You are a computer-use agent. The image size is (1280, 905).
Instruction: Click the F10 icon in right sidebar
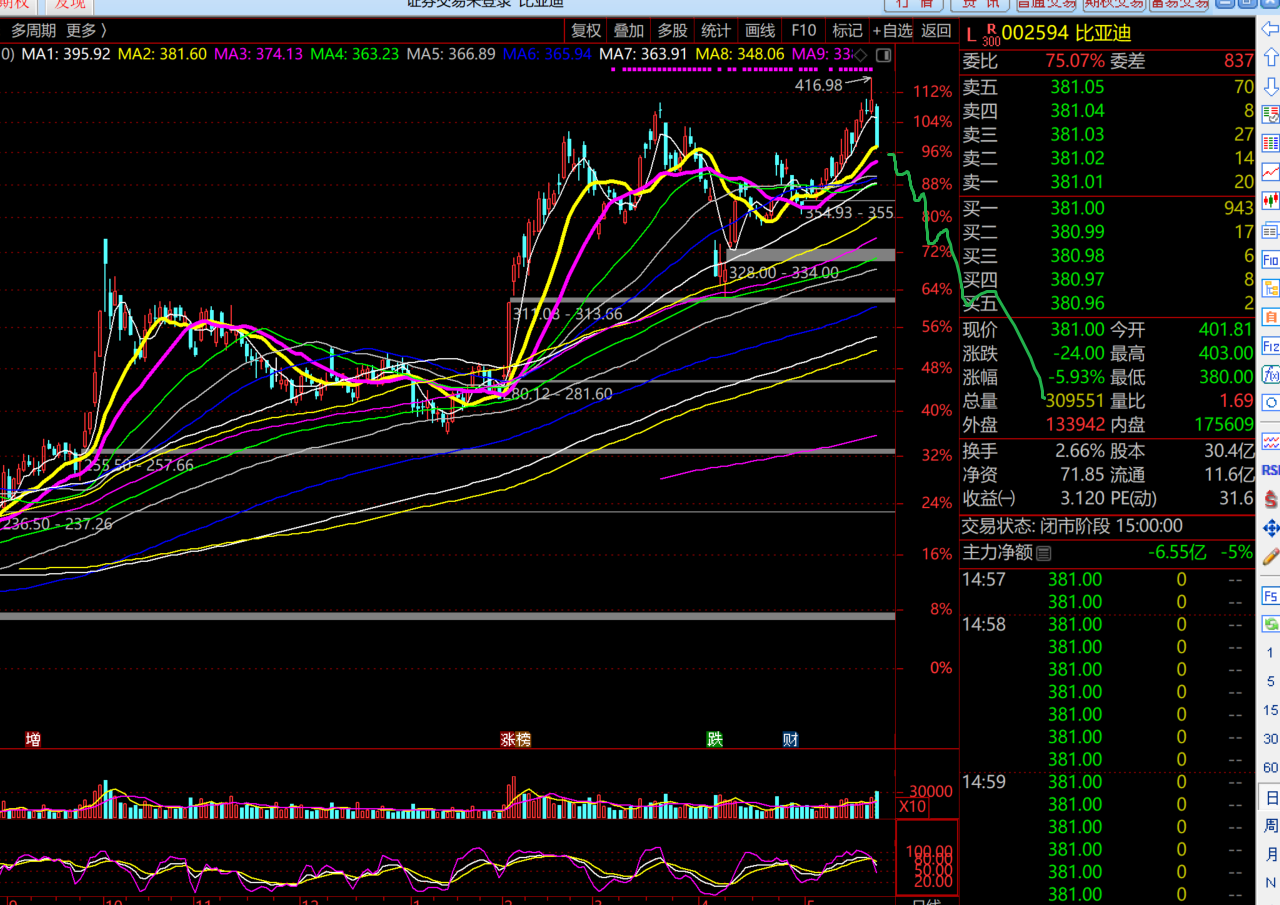(x=1270, y=259)
